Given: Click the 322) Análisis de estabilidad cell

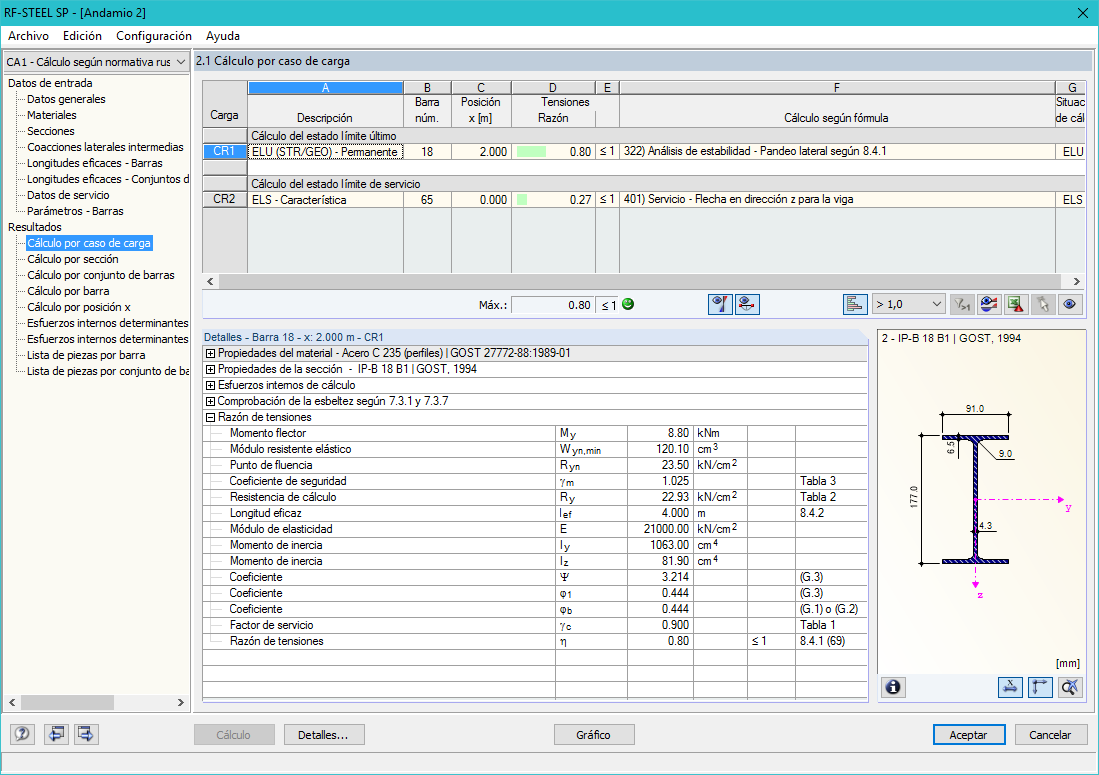Looking at the screenshot, I should coord(837,151).
